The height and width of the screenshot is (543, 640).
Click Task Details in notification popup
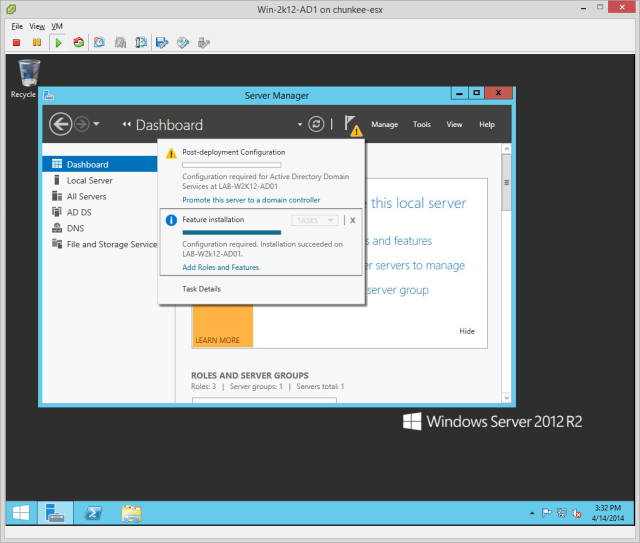click(201, 289)
